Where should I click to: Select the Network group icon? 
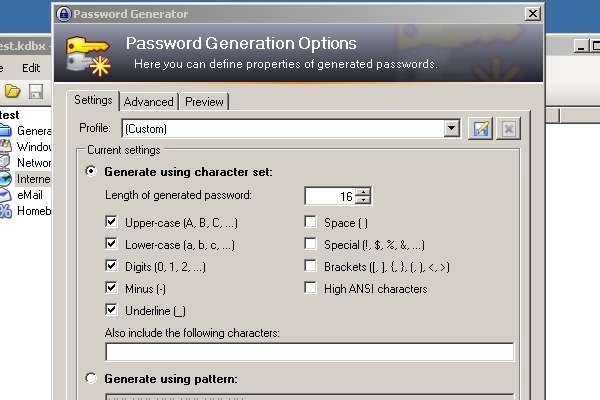click(5, 163)
